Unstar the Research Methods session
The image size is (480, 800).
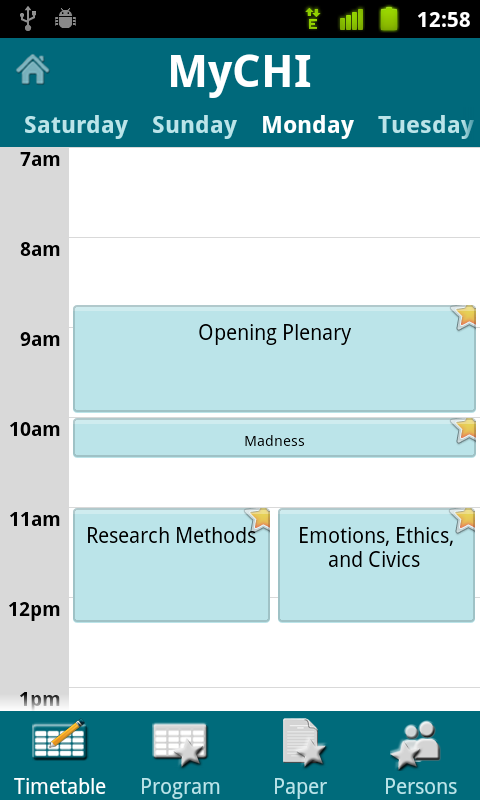pos(258,519)
